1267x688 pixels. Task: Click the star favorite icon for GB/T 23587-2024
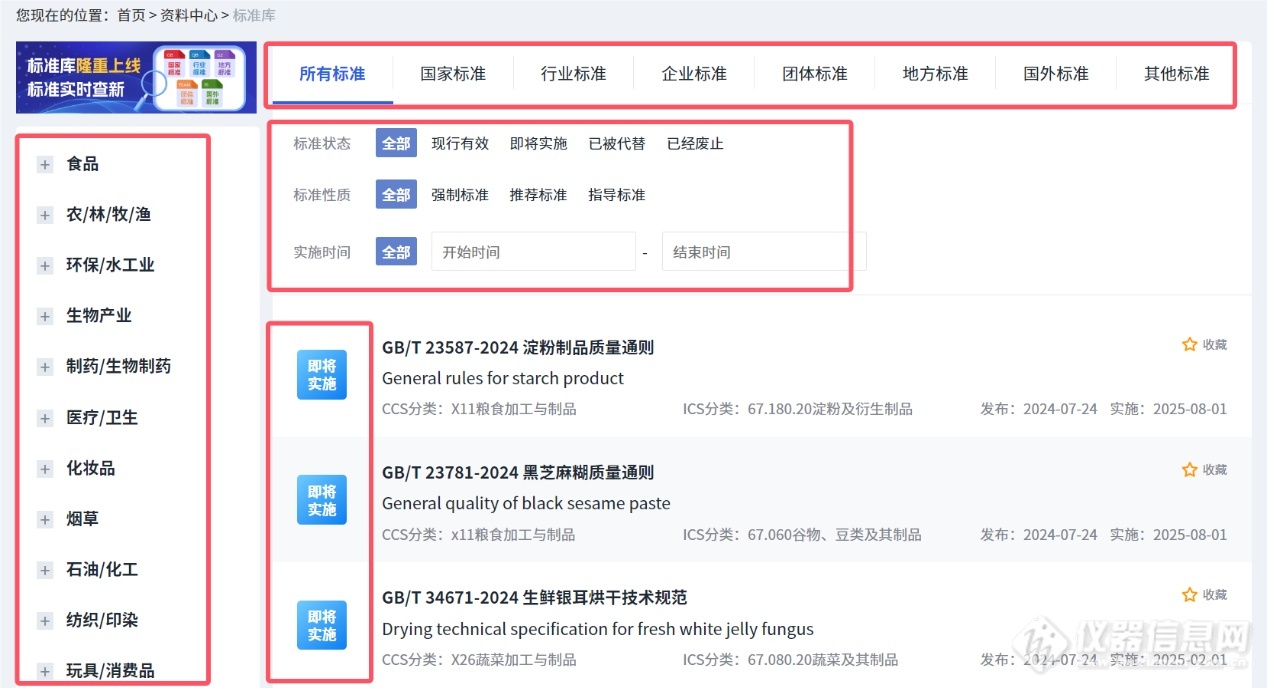click(1189, 344)
